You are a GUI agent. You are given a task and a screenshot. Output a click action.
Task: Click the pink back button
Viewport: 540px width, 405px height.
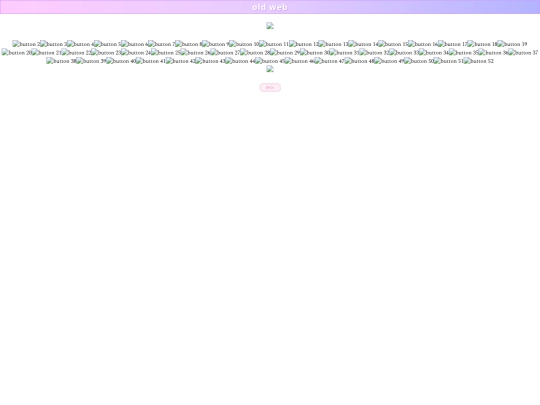(x=270, y=87)
